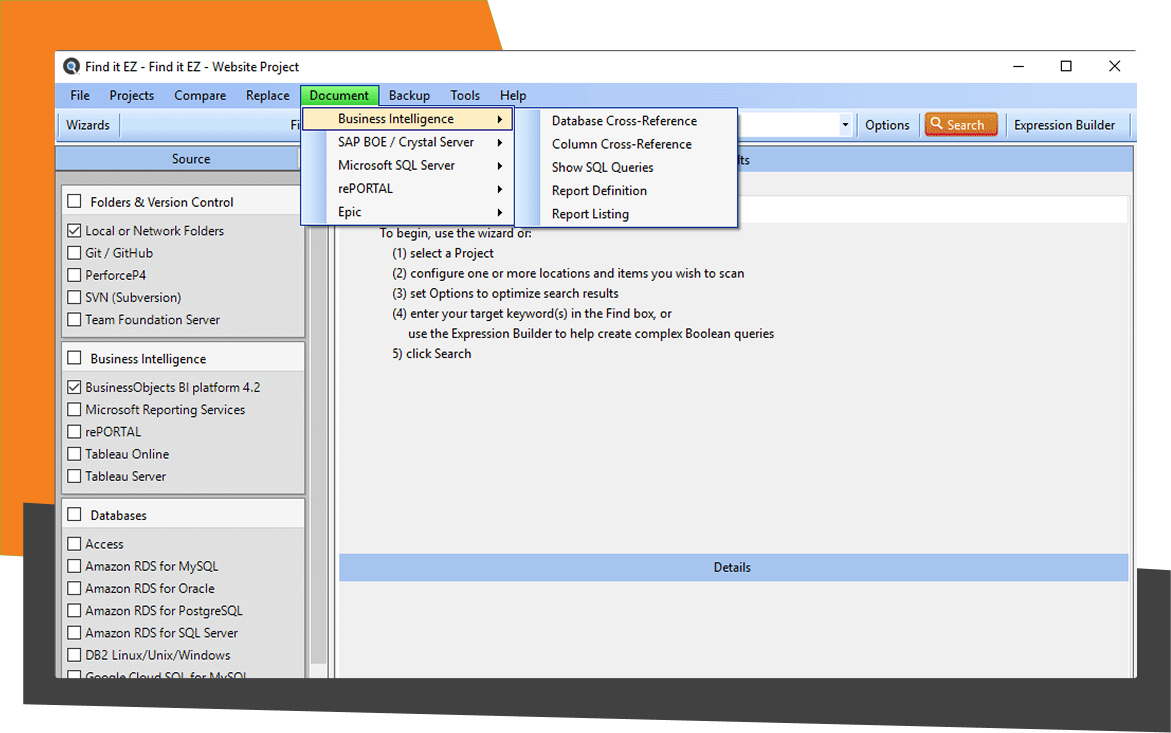Expand the Epic submenu
The width and height of the screenshot is (1171, 733).
pyautogui.click(x=407, y=211)
